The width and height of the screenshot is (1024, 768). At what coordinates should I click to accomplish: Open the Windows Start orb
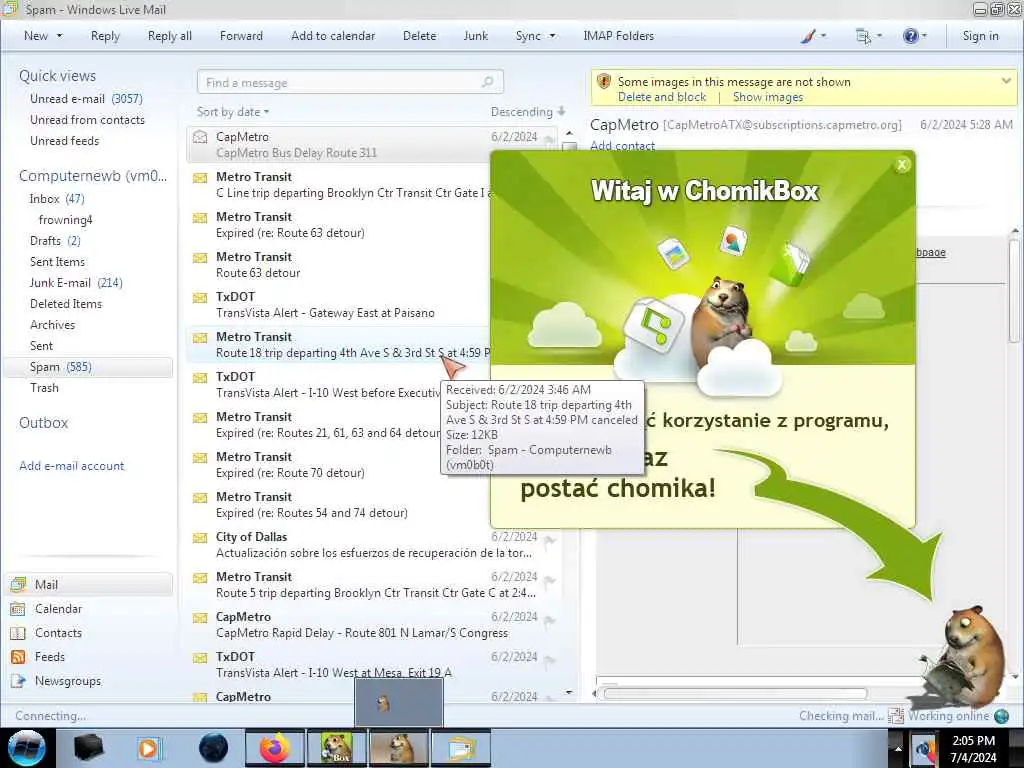[27, 748]
